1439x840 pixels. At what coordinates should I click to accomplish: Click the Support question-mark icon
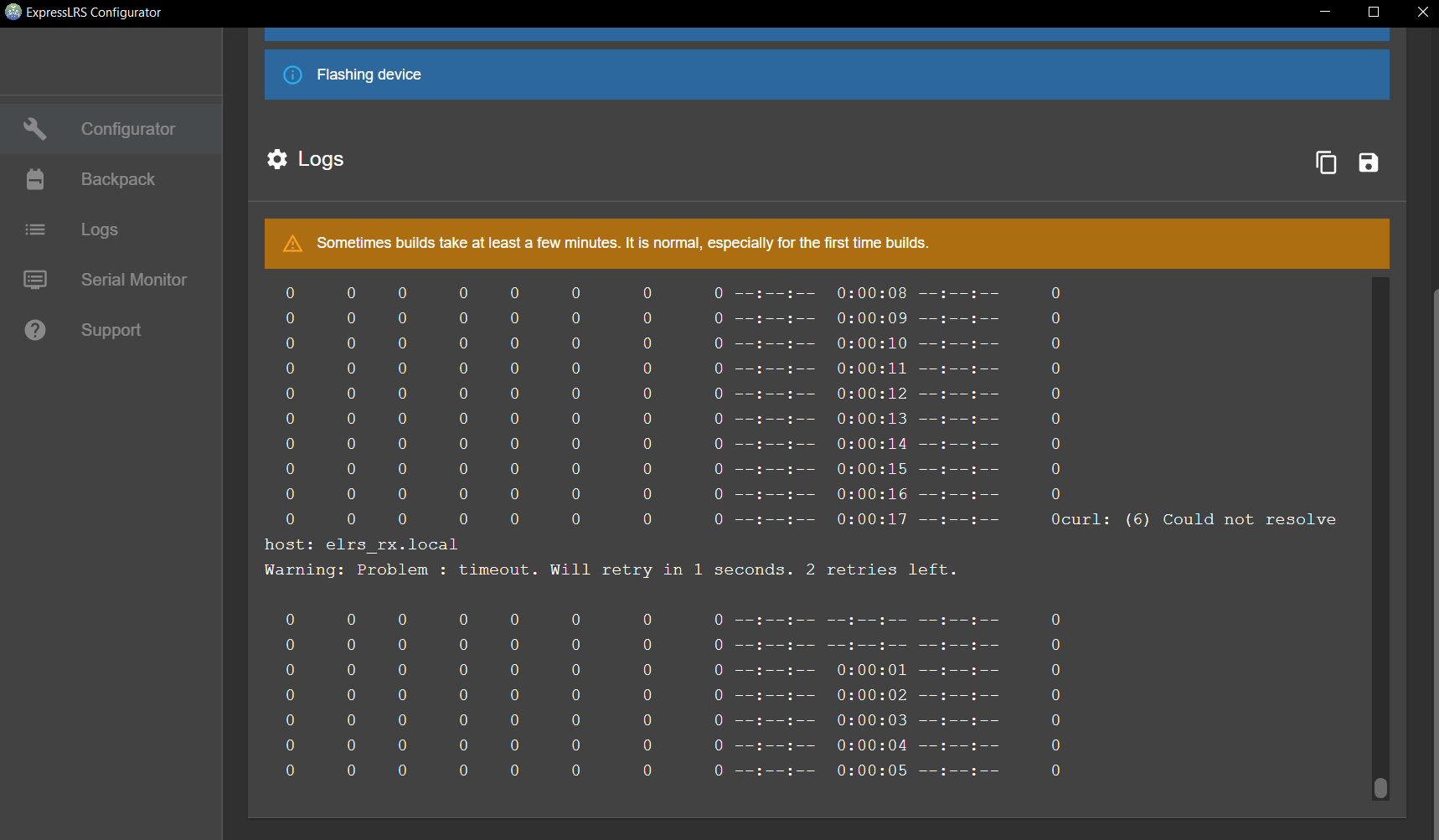pos(34,329)
